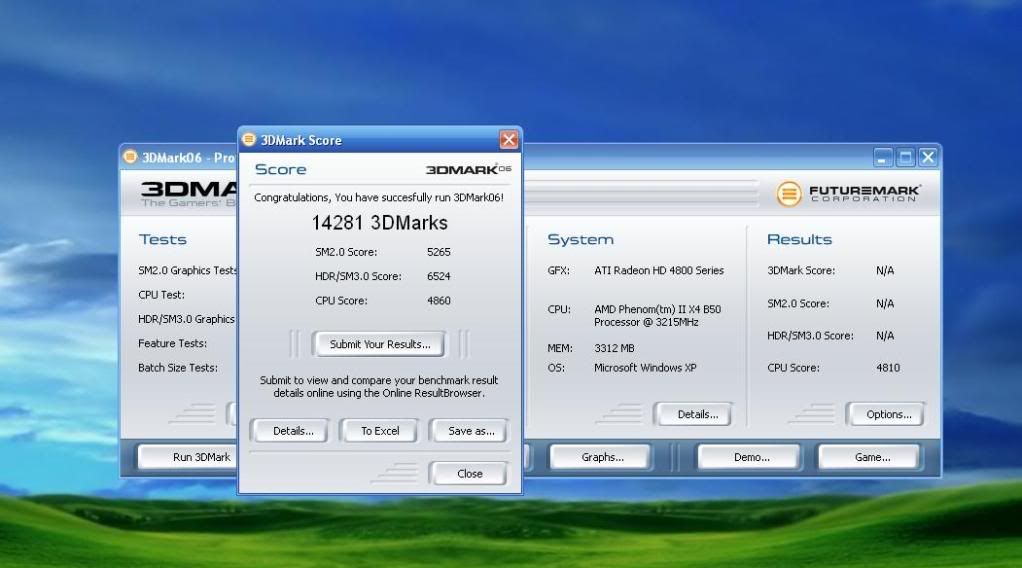Click the System heading
Screen dimensions: 1022x568
tap(580, 240)
